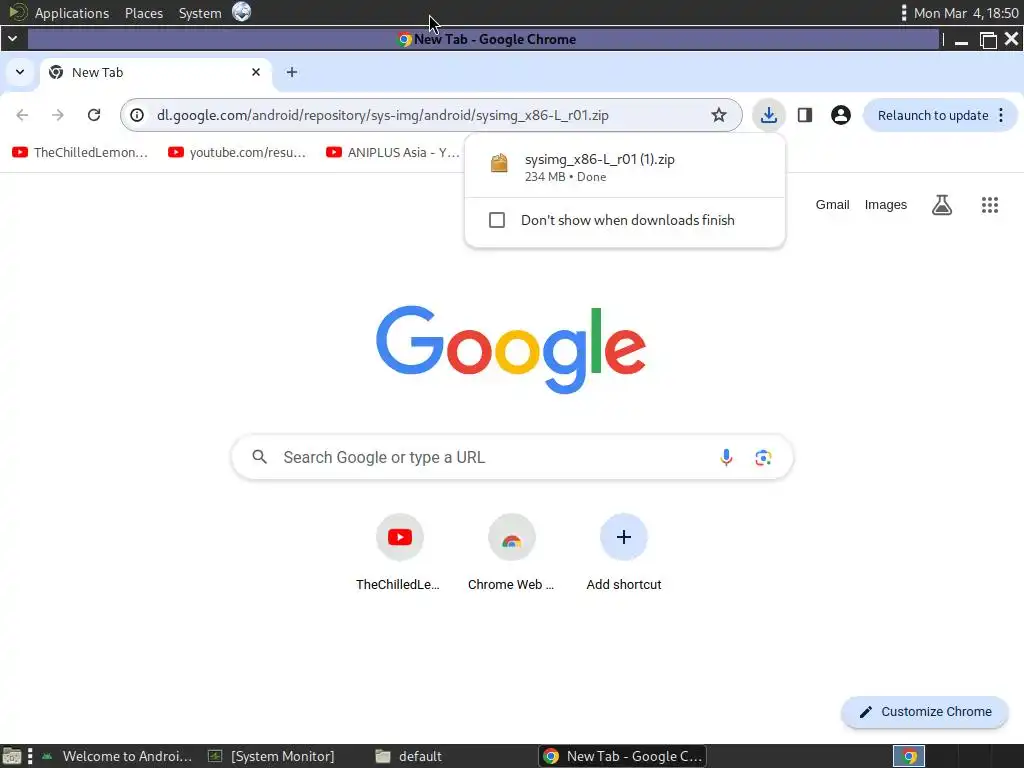Image resolution: width=1024 pixels, height=768 pixels.
Task: Tick "Don't show when downloads finish" checkbox
Action: (x=497, y=220)
